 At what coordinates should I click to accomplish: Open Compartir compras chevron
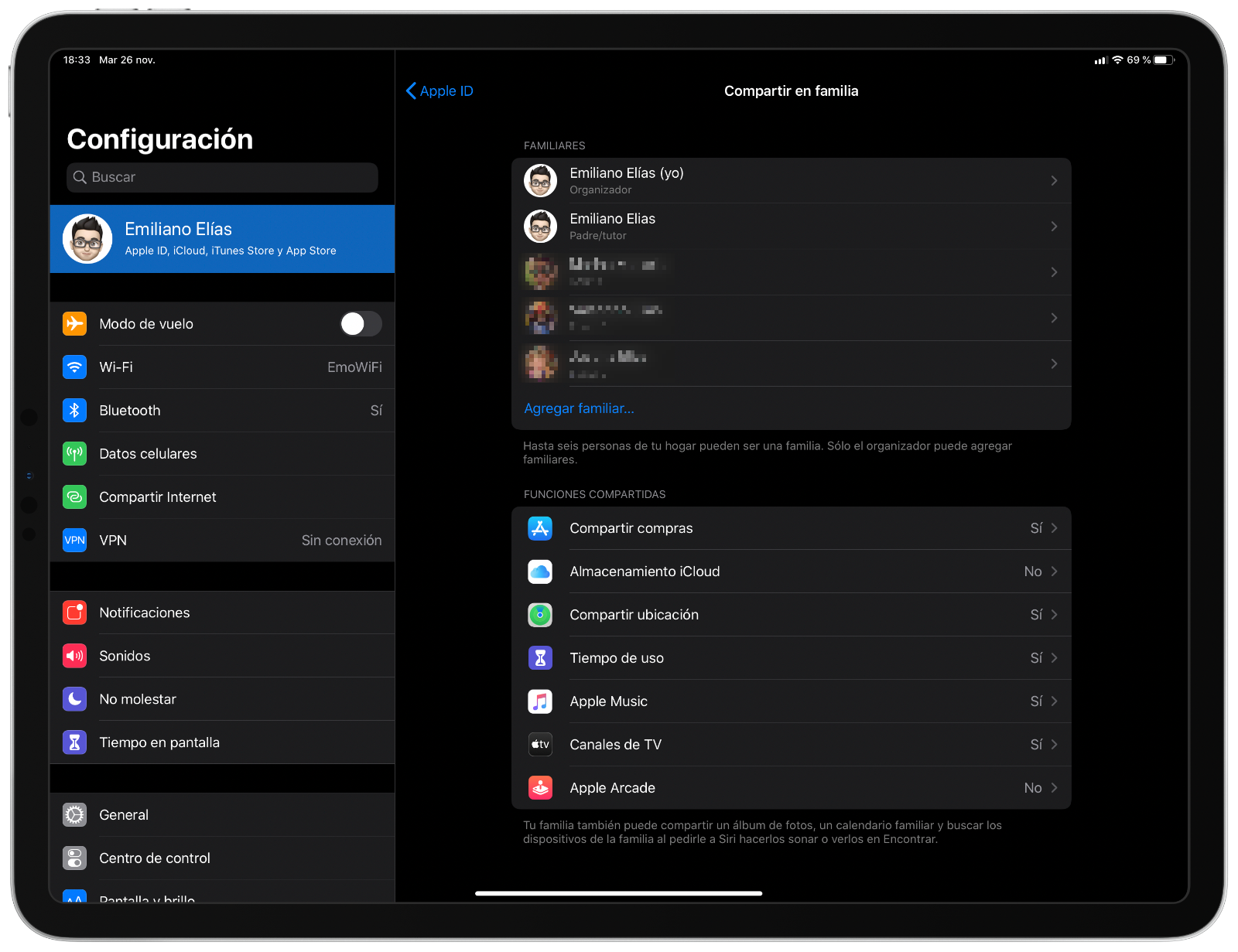coord(1054,528)
